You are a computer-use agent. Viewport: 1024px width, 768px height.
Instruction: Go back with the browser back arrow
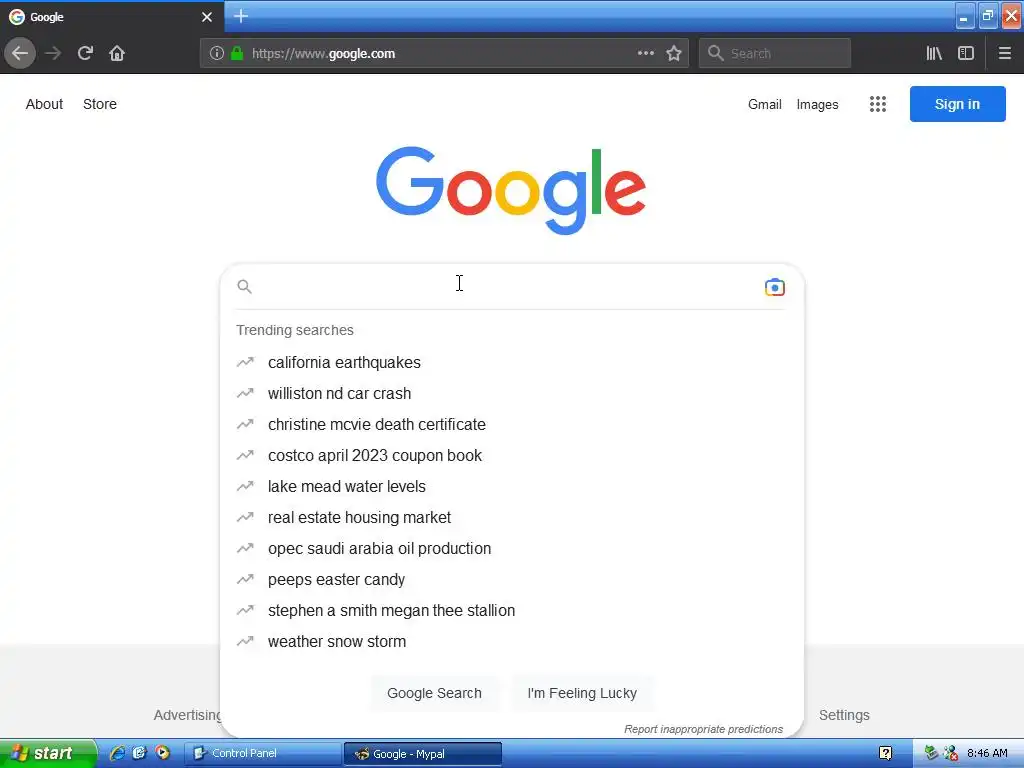click(20, 54)
